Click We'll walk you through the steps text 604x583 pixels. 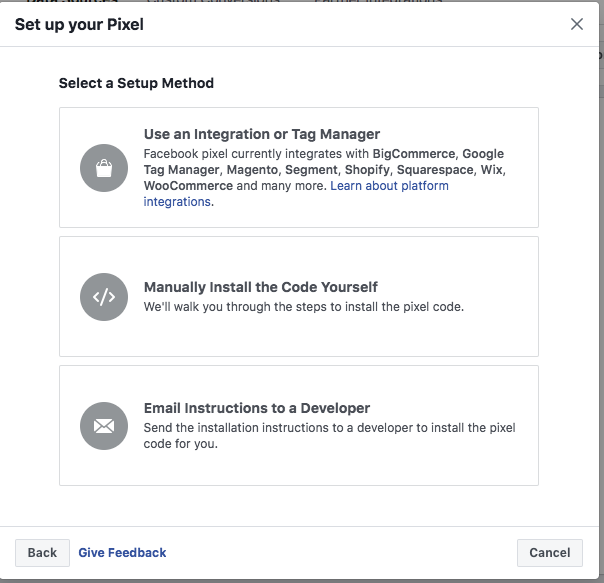(x=304, y=307)
